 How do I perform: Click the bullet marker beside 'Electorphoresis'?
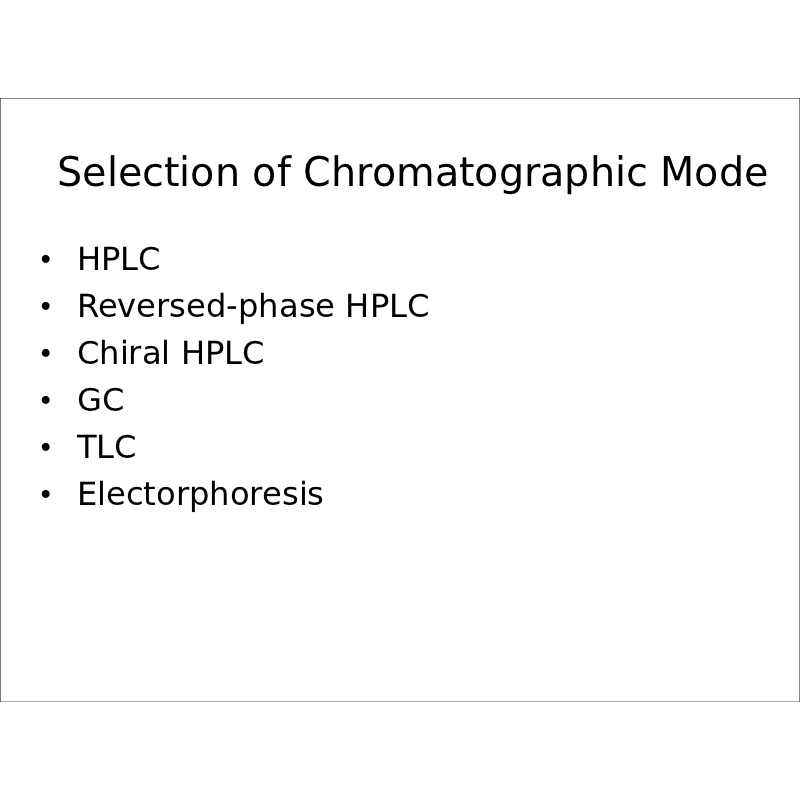(45, 496)
